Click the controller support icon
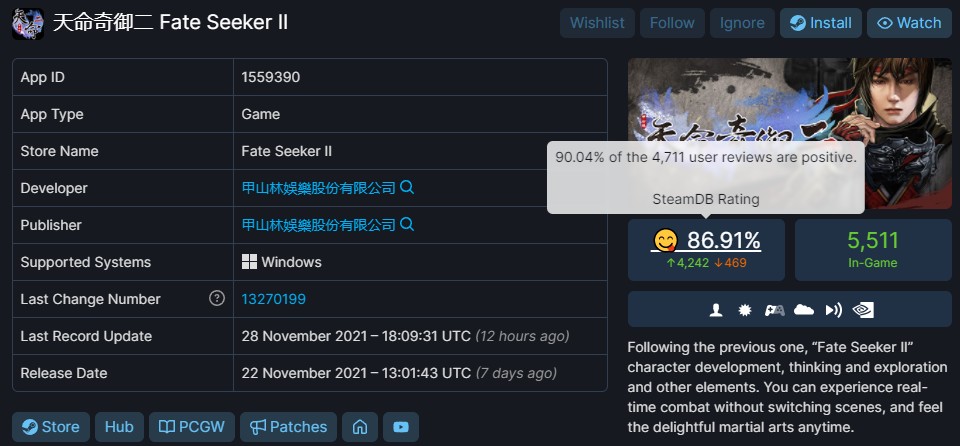 [x=774, y=310]
